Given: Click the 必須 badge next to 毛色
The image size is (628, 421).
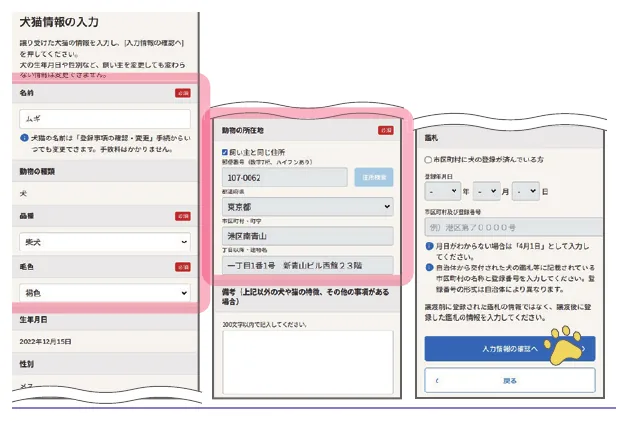Looking at the screenshot, I should coord(183,267).
